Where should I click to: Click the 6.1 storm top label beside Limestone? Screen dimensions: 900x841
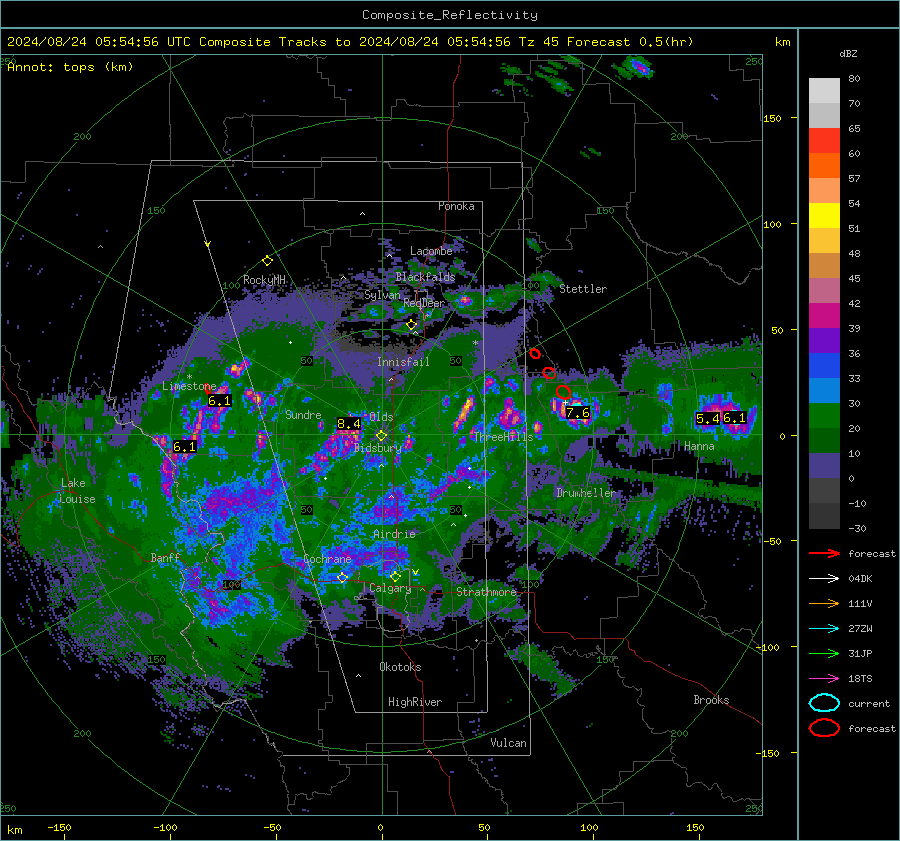[x=219, y=401]
